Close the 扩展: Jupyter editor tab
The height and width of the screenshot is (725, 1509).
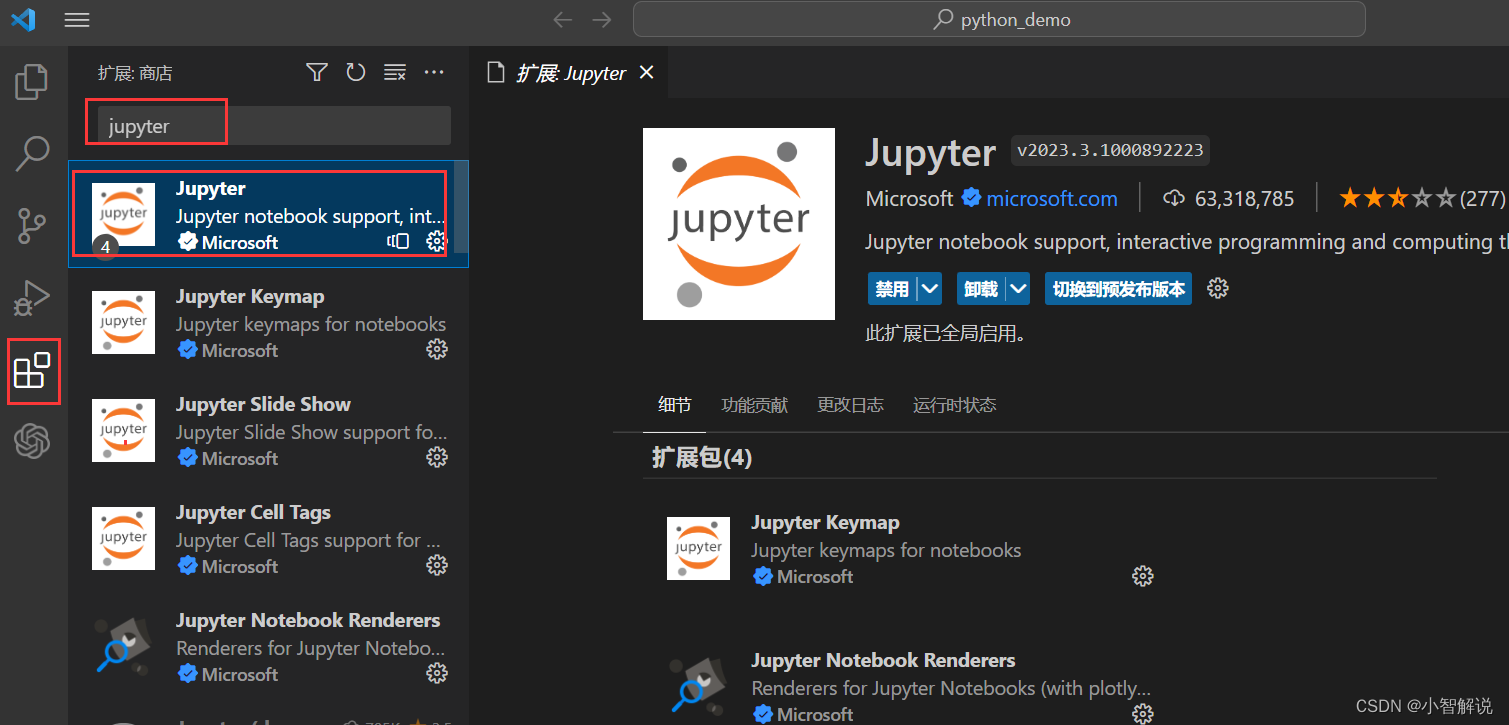[x=647, y=73]
